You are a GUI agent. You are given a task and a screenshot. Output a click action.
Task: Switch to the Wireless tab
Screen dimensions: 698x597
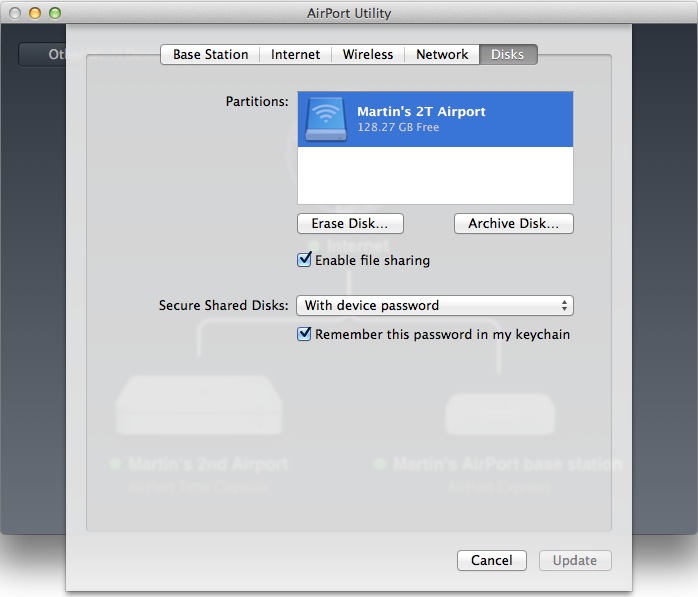[x=368, y=54]
